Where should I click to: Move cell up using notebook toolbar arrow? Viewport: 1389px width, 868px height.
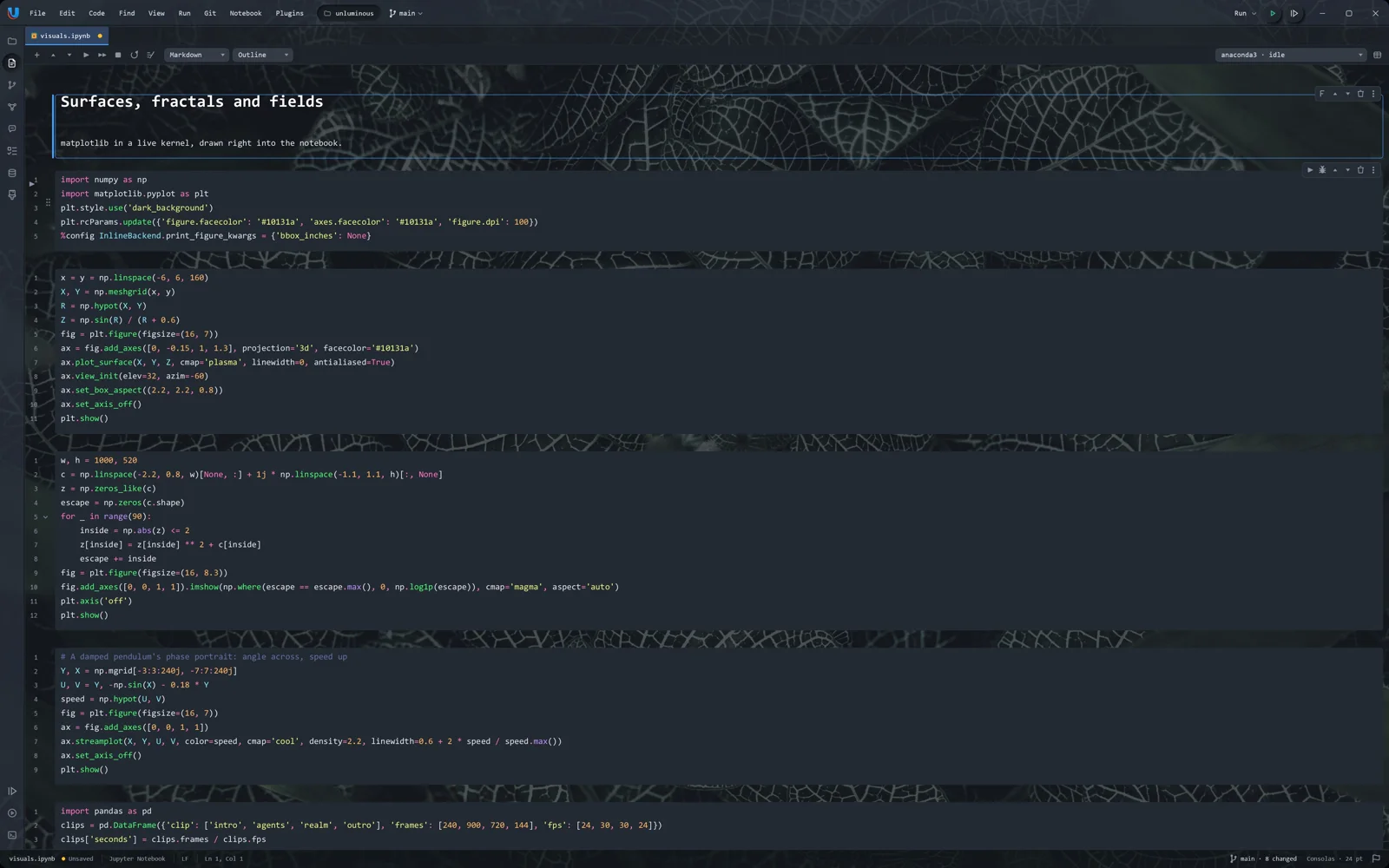tap(53, 55)
